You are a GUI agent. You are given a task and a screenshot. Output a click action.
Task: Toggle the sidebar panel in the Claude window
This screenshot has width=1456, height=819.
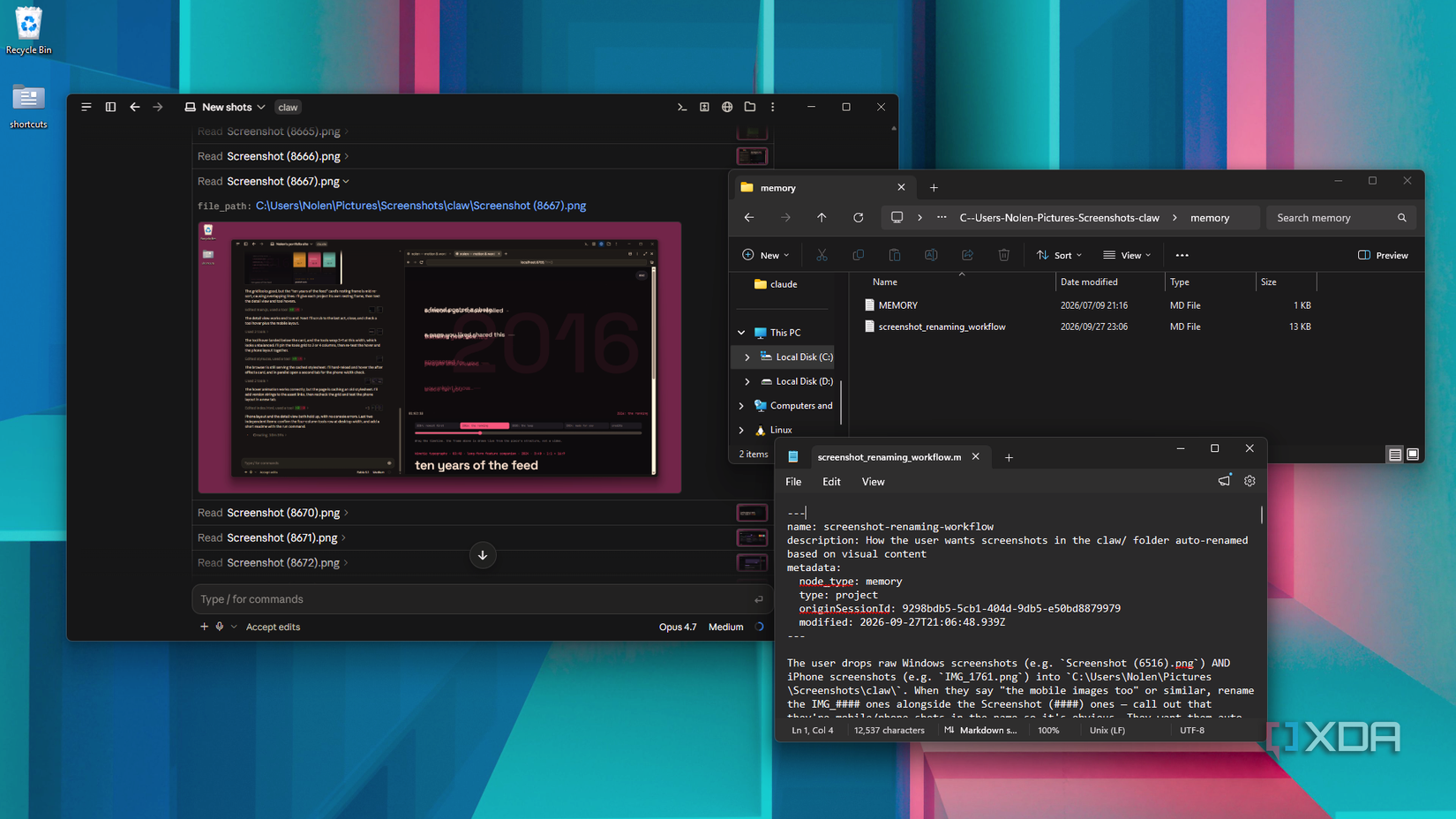point(110,107)
